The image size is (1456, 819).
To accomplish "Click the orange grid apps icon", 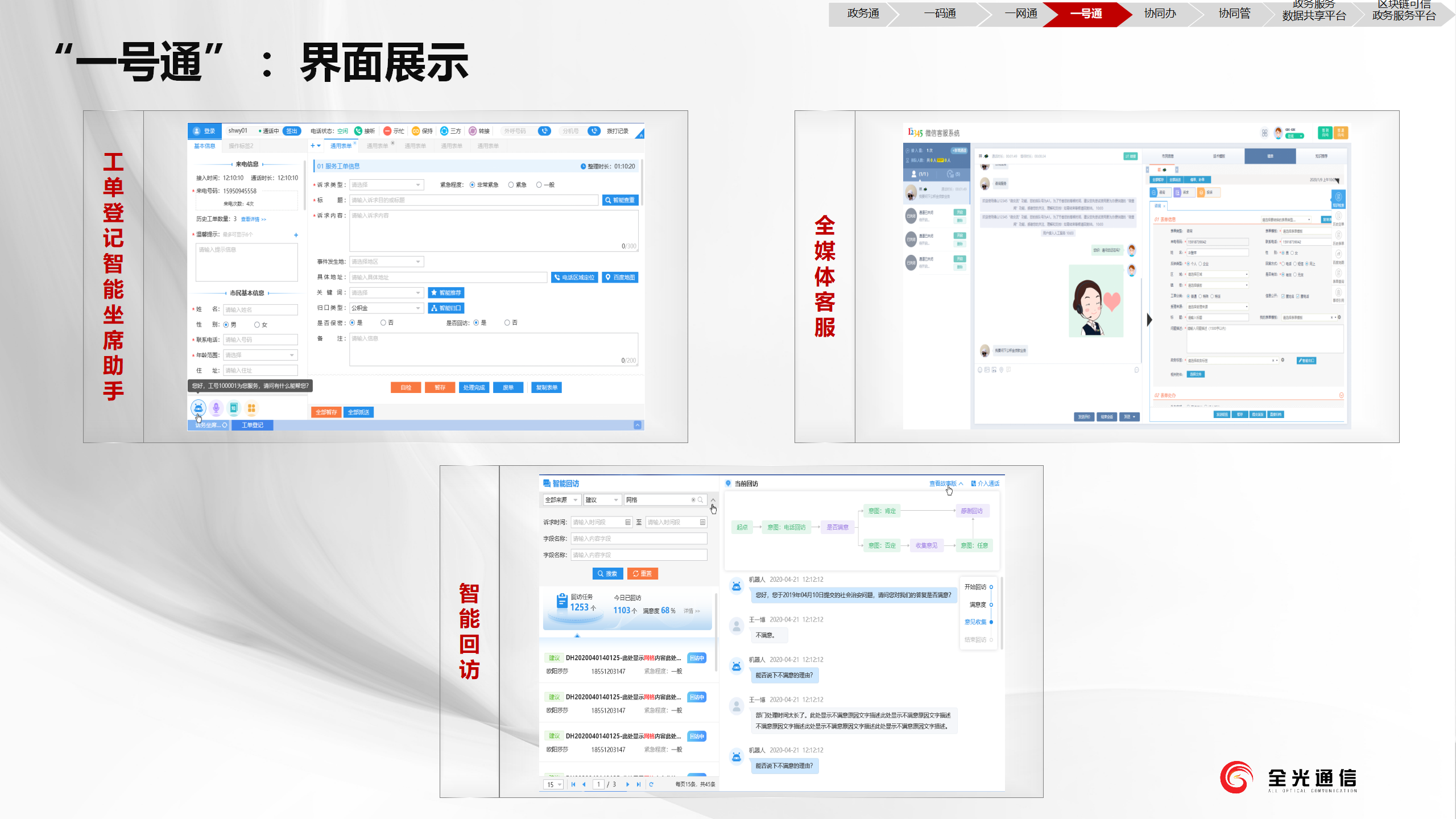I will [x=251, y=408].
